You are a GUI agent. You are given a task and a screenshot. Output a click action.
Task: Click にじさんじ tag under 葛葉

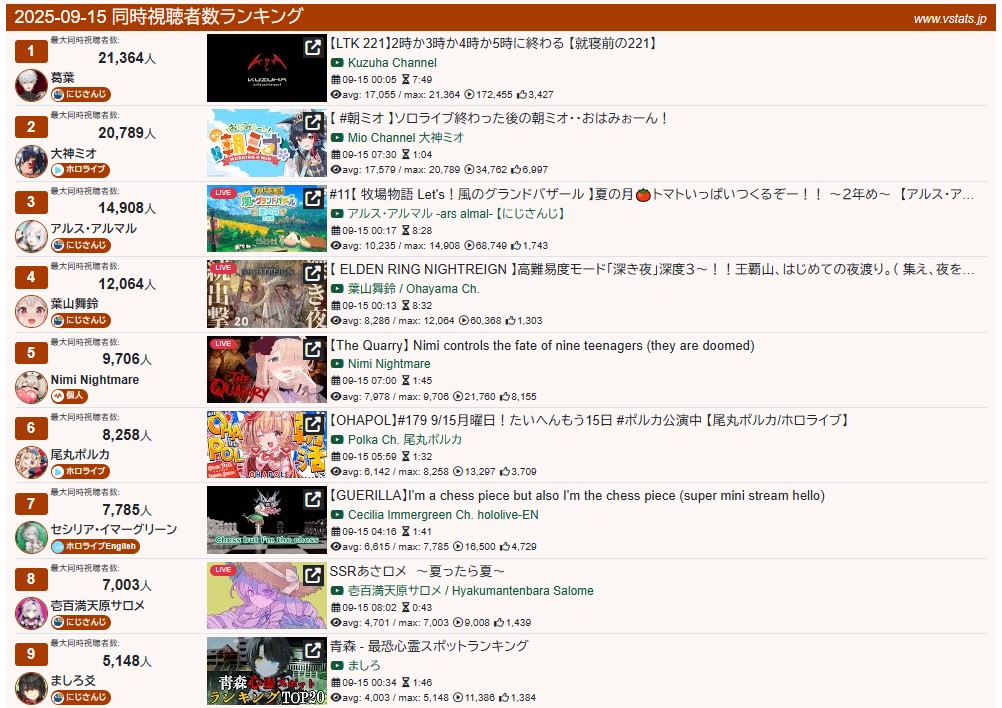(81, 95)
